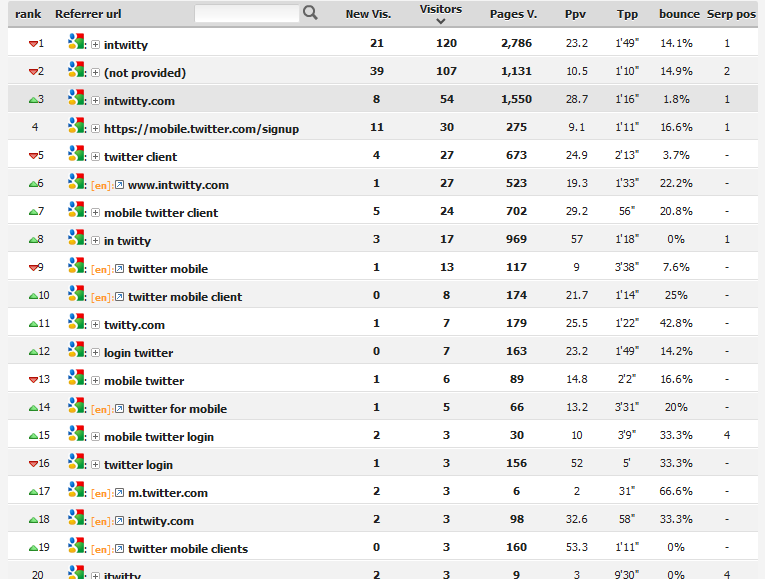Image resolution: width=765 pixels, height=579 pixels.
Task: Click green up-trend arrow at rank 3
Action: [33, 100]
